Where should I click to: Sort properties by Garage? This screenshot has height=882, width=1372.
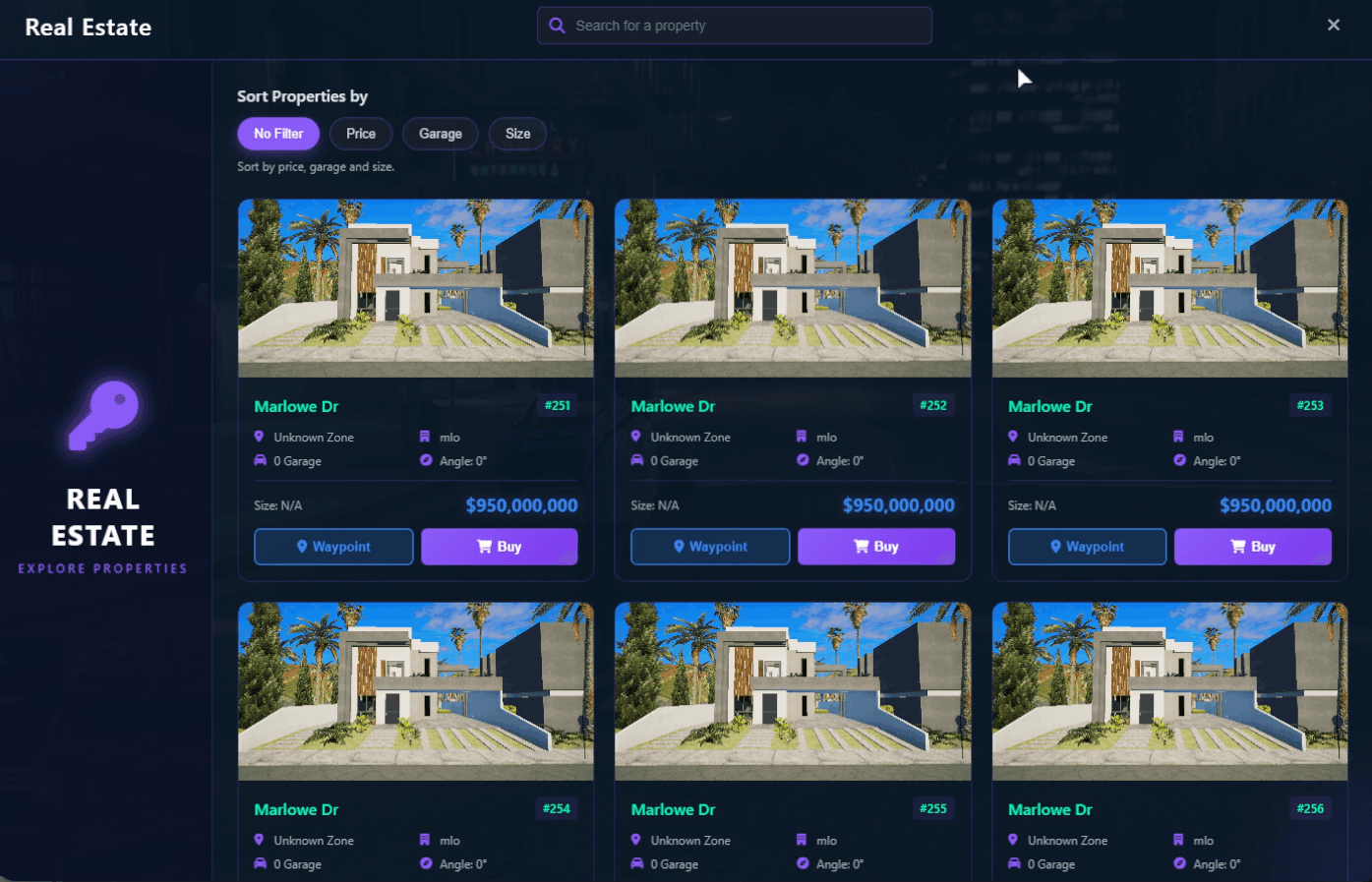pyautogui.click(x=441, y=134)
